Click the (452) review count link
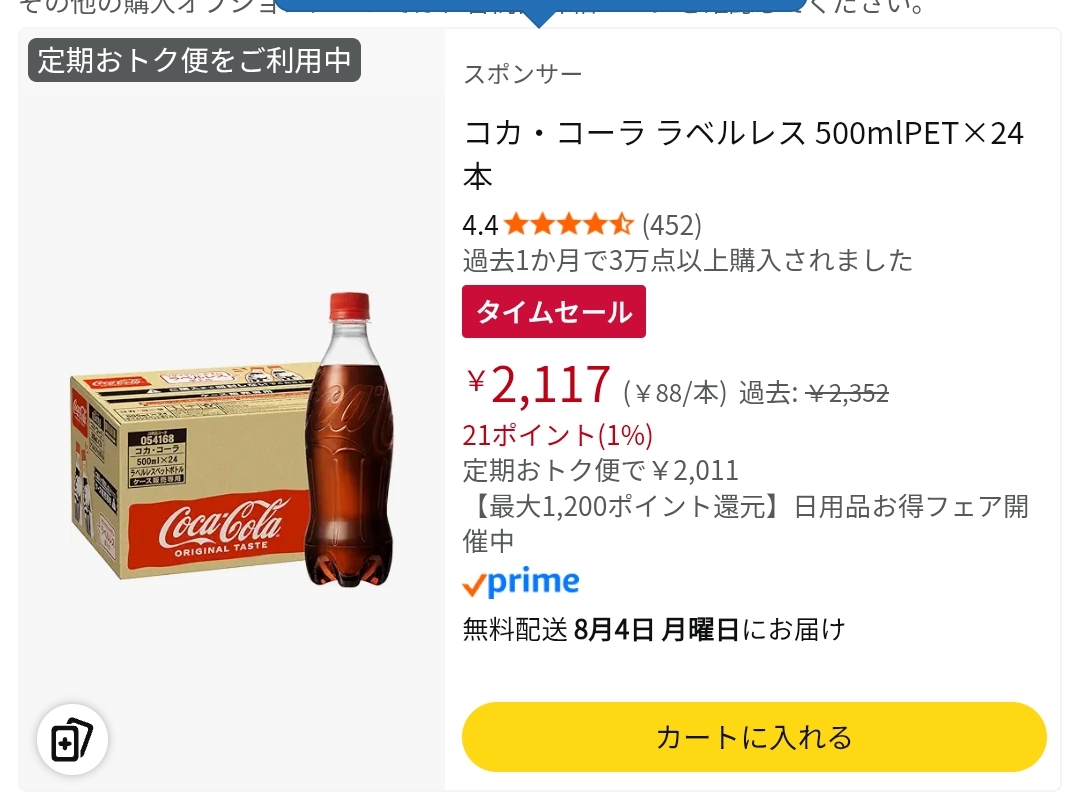 click(x=672, y=225)
